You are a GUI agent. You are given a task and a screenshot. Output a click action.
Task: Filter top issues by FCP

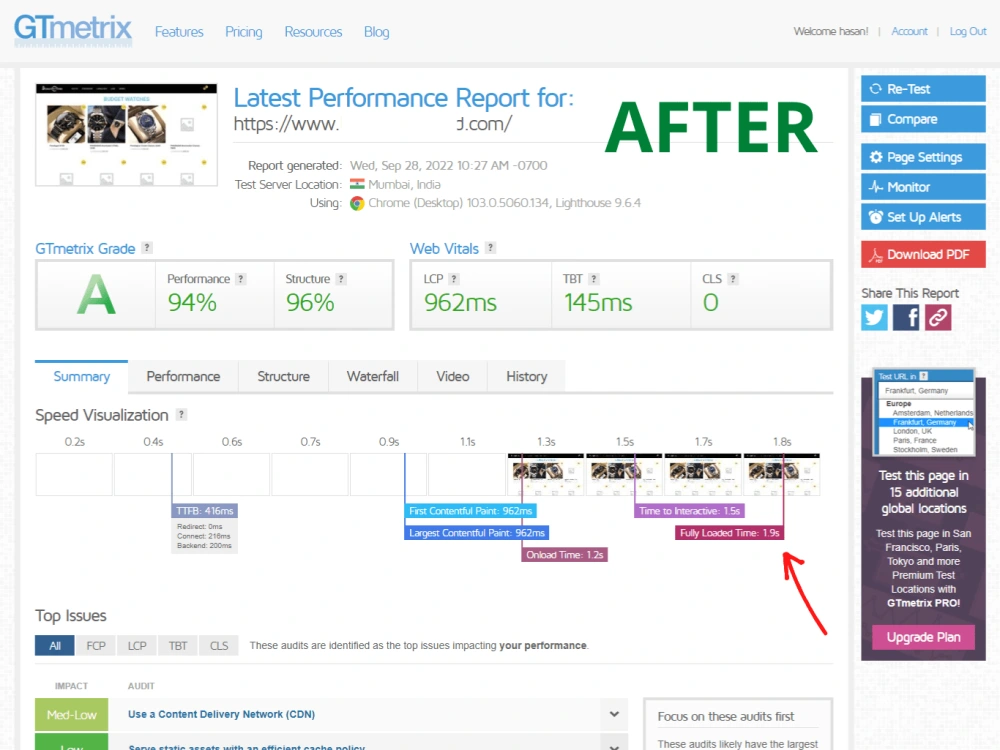coord(95,645)
